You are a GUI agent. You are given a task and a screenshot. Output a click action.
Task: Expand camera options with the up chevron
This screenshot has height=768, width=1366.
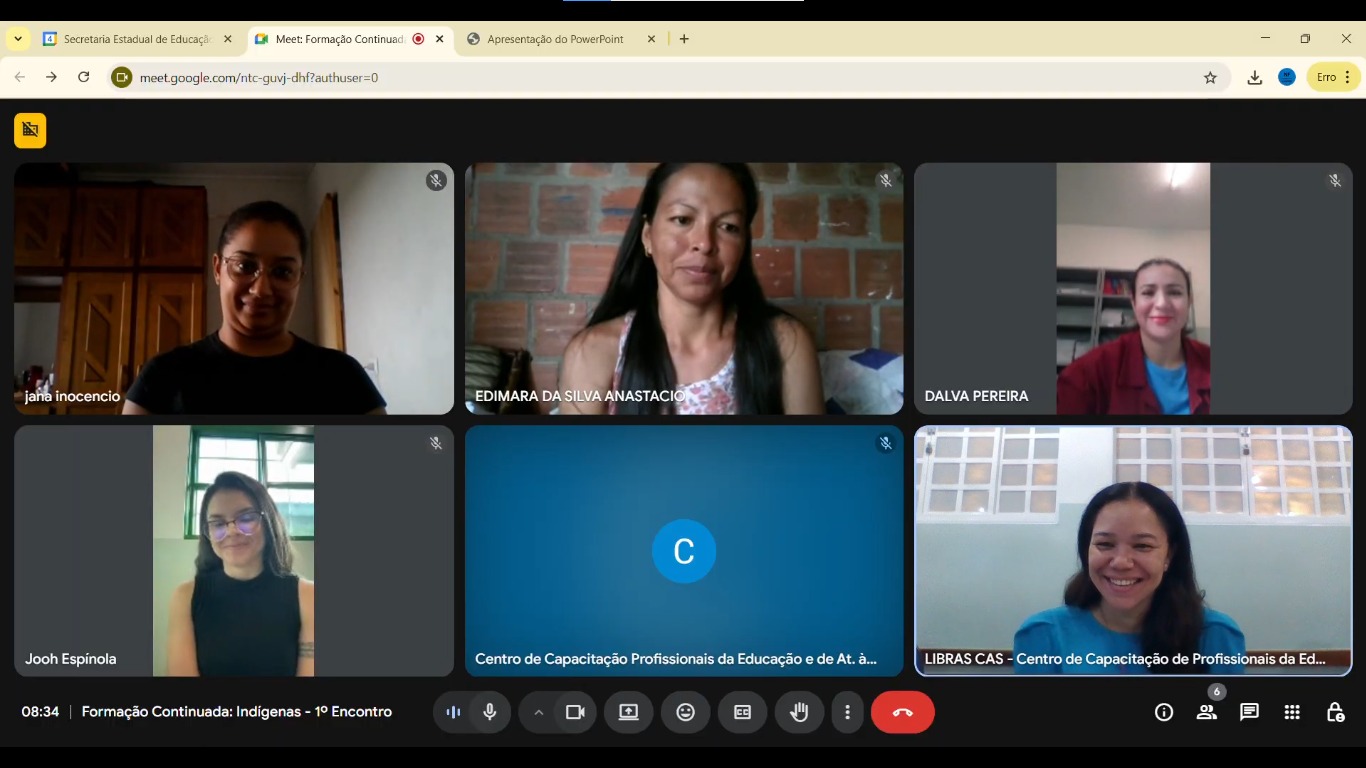538,712
